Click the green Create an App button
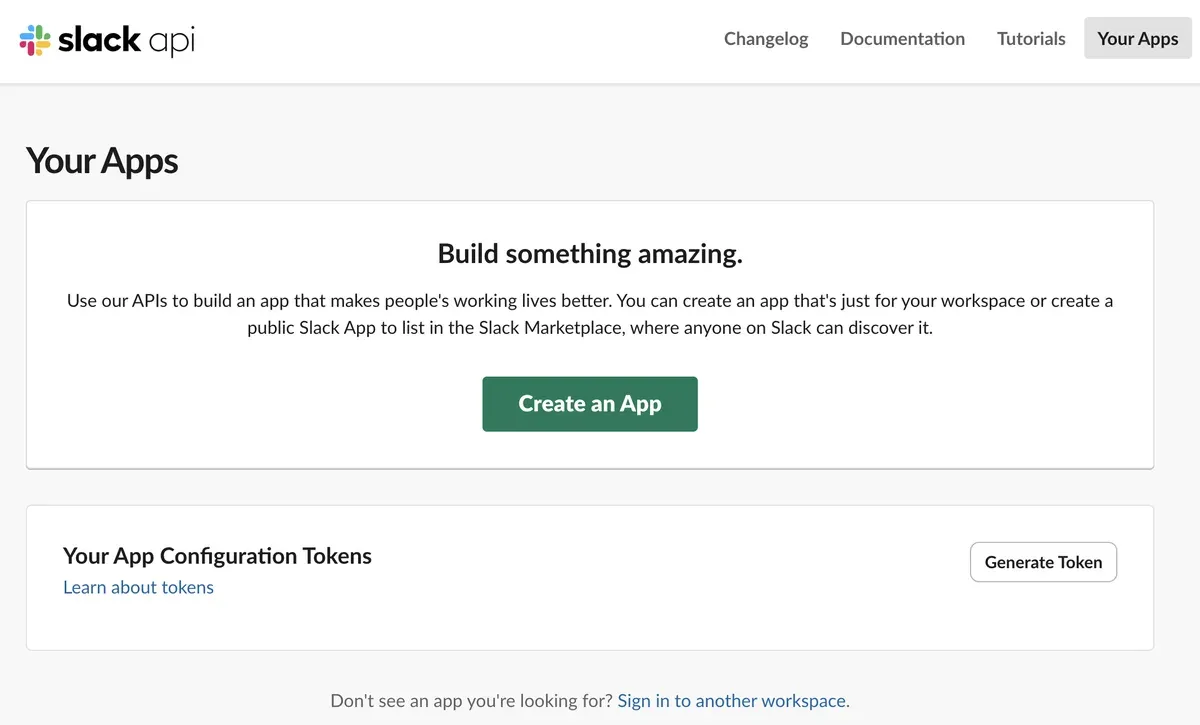 [x=590, y=404]
